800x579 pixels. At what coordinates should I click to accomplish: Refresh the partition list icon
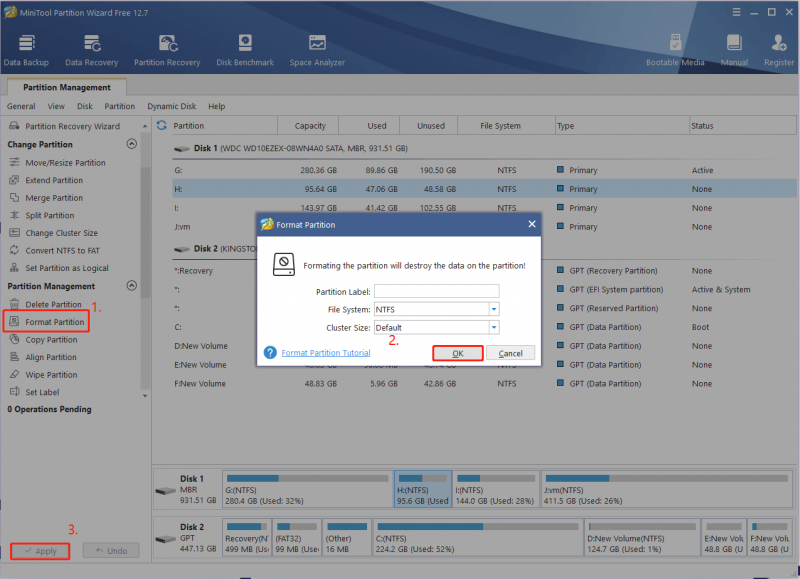click(162, 125)
